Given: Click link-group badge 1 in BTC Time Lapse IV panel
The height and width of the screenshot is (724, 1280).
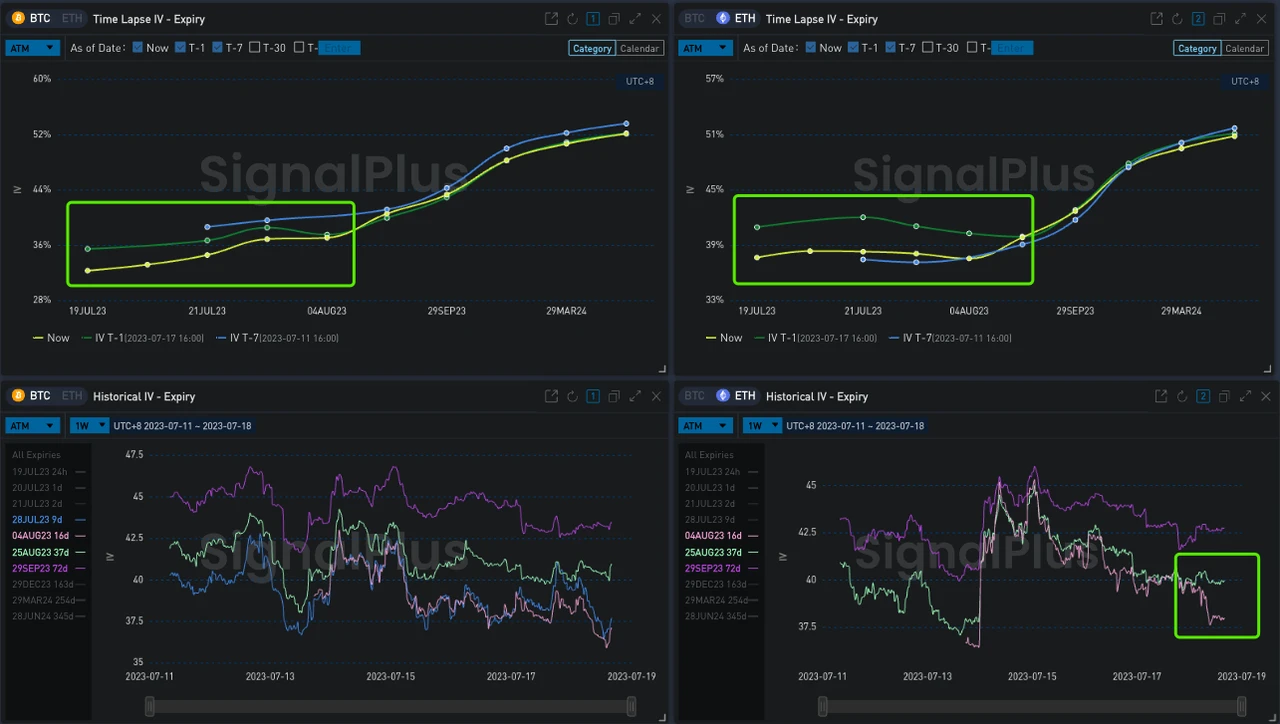Looking at the screenshot, I should click(x=593, y=19).
